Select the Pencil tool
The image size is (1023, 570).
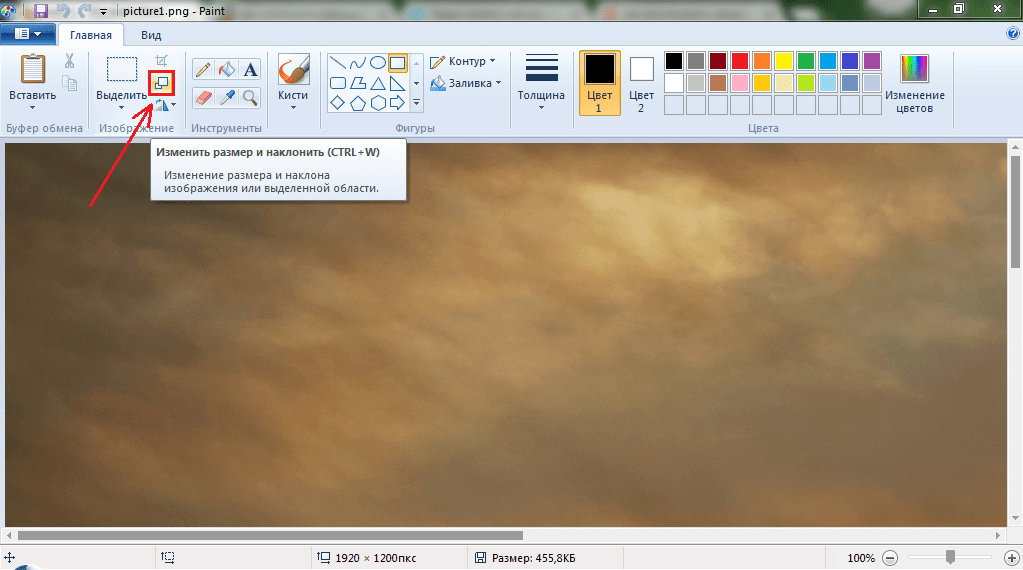[x=203, y=69]
